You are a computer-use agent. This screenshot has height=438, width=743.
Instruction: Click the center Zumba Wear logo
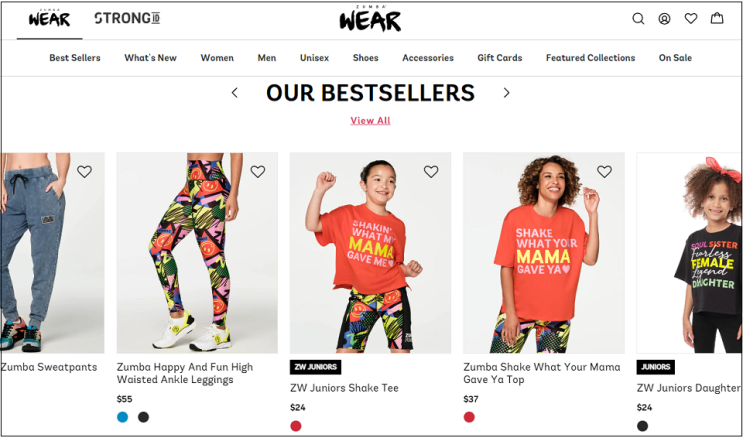370,19
